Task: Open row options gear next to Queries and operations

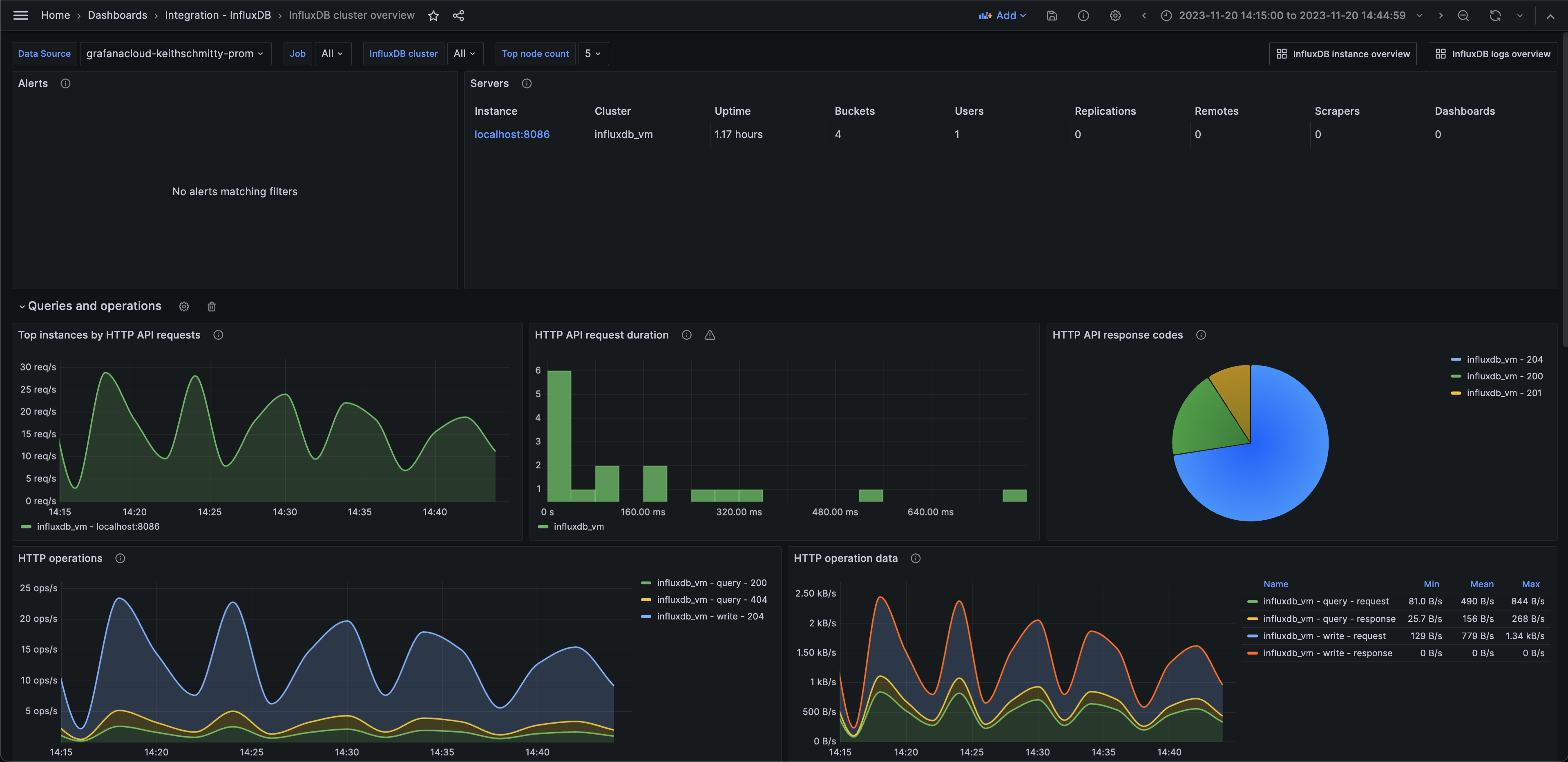Action: (x=184, y=306)
